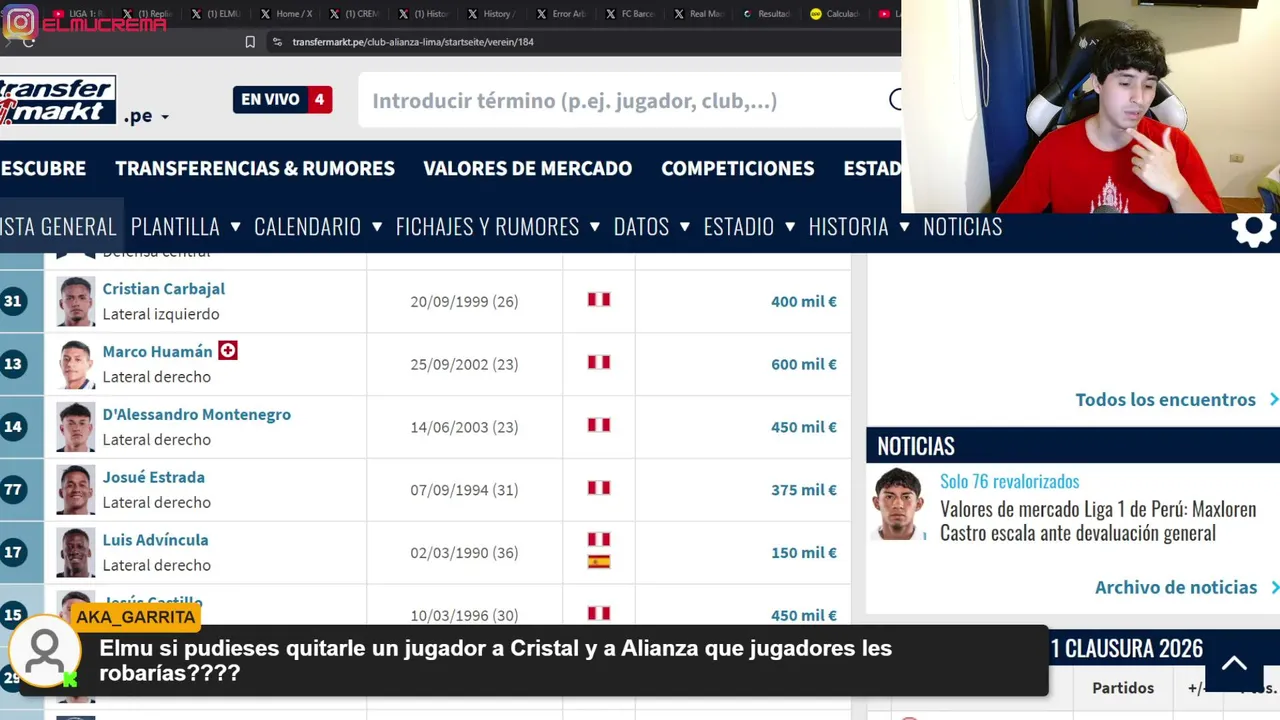1280x720 pixels.
Task: Click shirt number 13 badge
Action: pos(13,364)
